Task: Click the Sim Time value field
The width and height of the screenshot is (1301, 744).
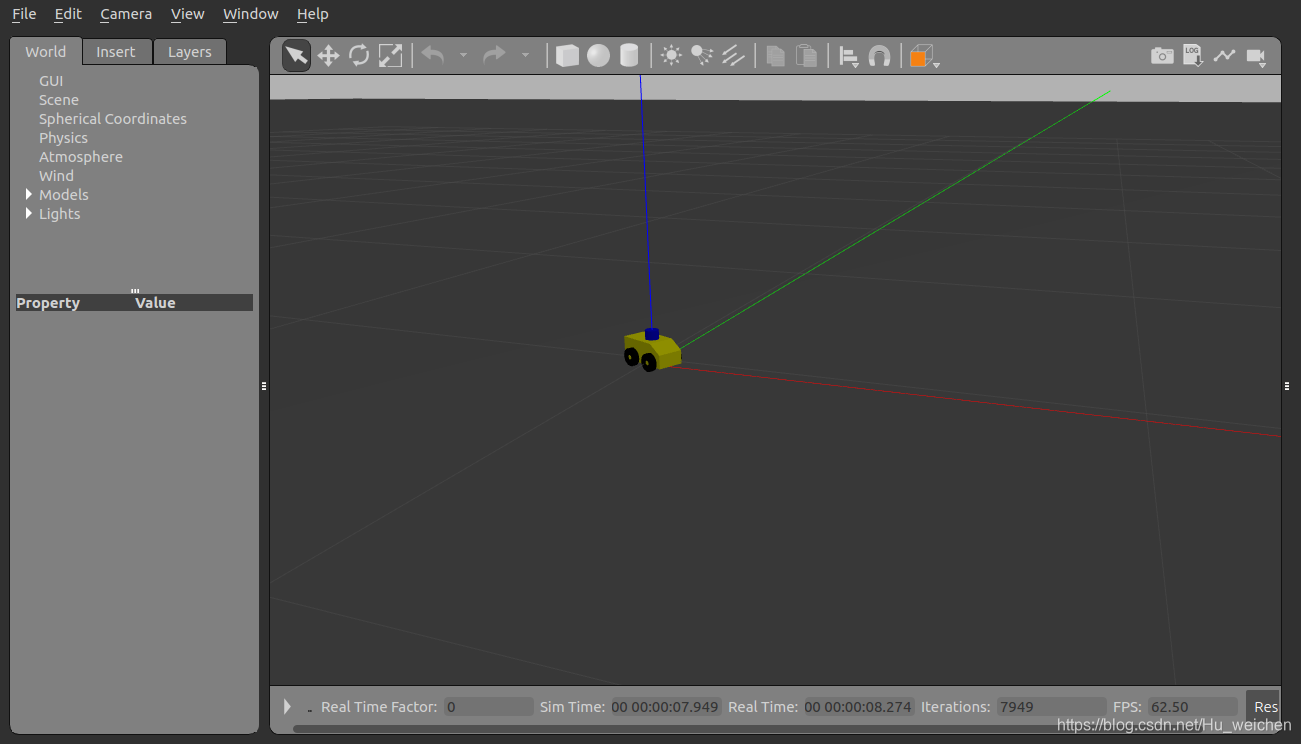Action: 665,707
